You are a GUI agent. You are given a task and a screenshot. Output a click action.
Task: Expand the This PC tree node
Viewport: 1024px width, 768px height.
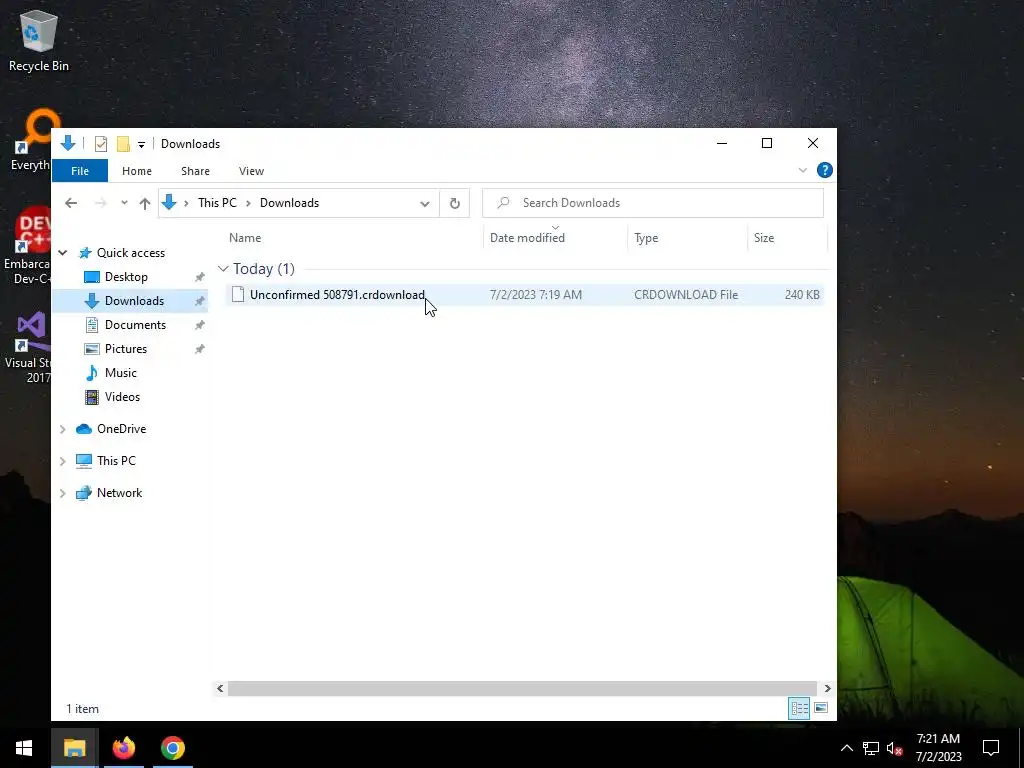(x=63, y=461)
